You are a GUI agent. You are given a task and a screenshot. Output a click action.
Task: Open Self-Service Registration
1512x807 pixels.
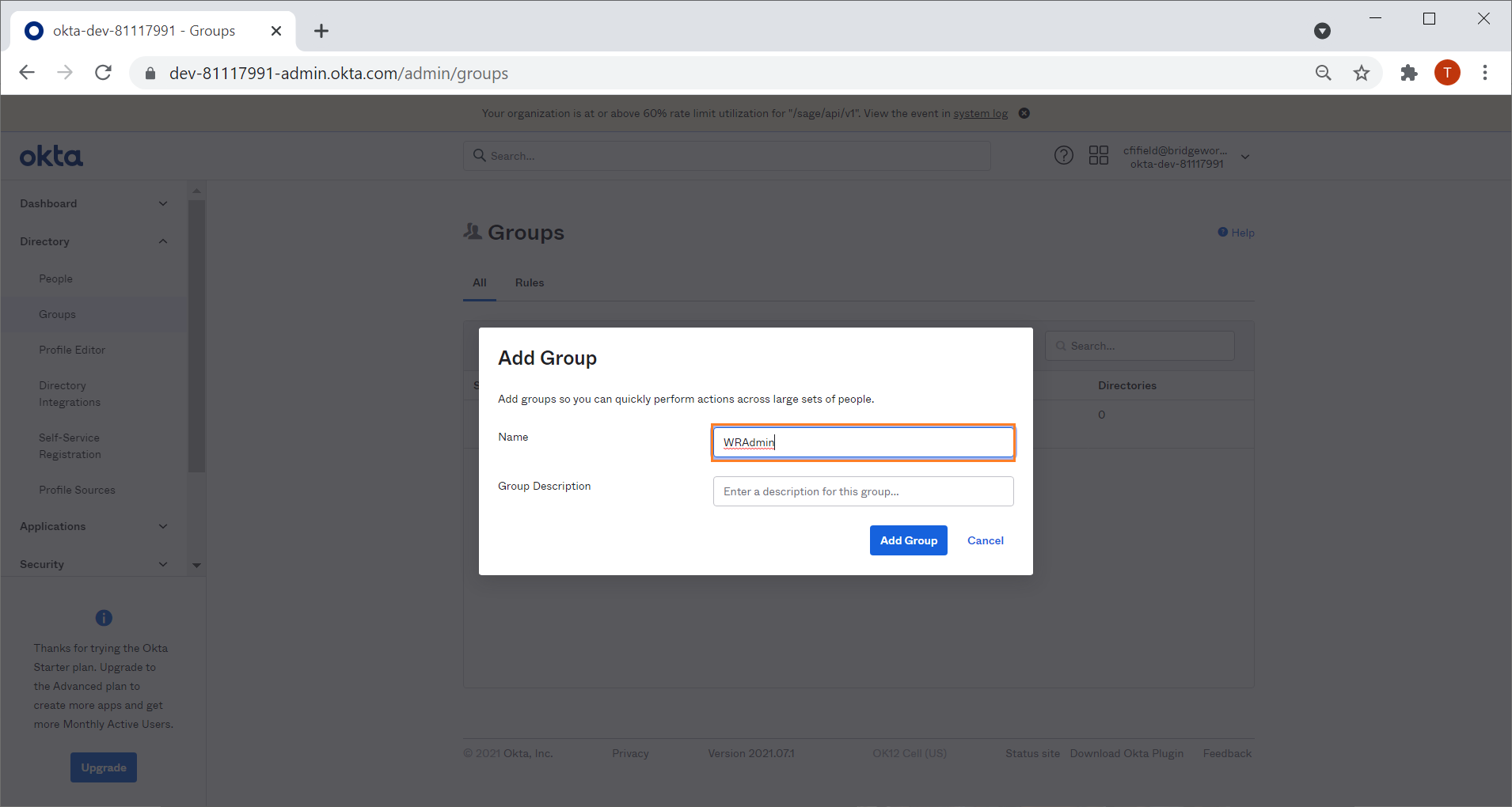(x=70, y=446)
